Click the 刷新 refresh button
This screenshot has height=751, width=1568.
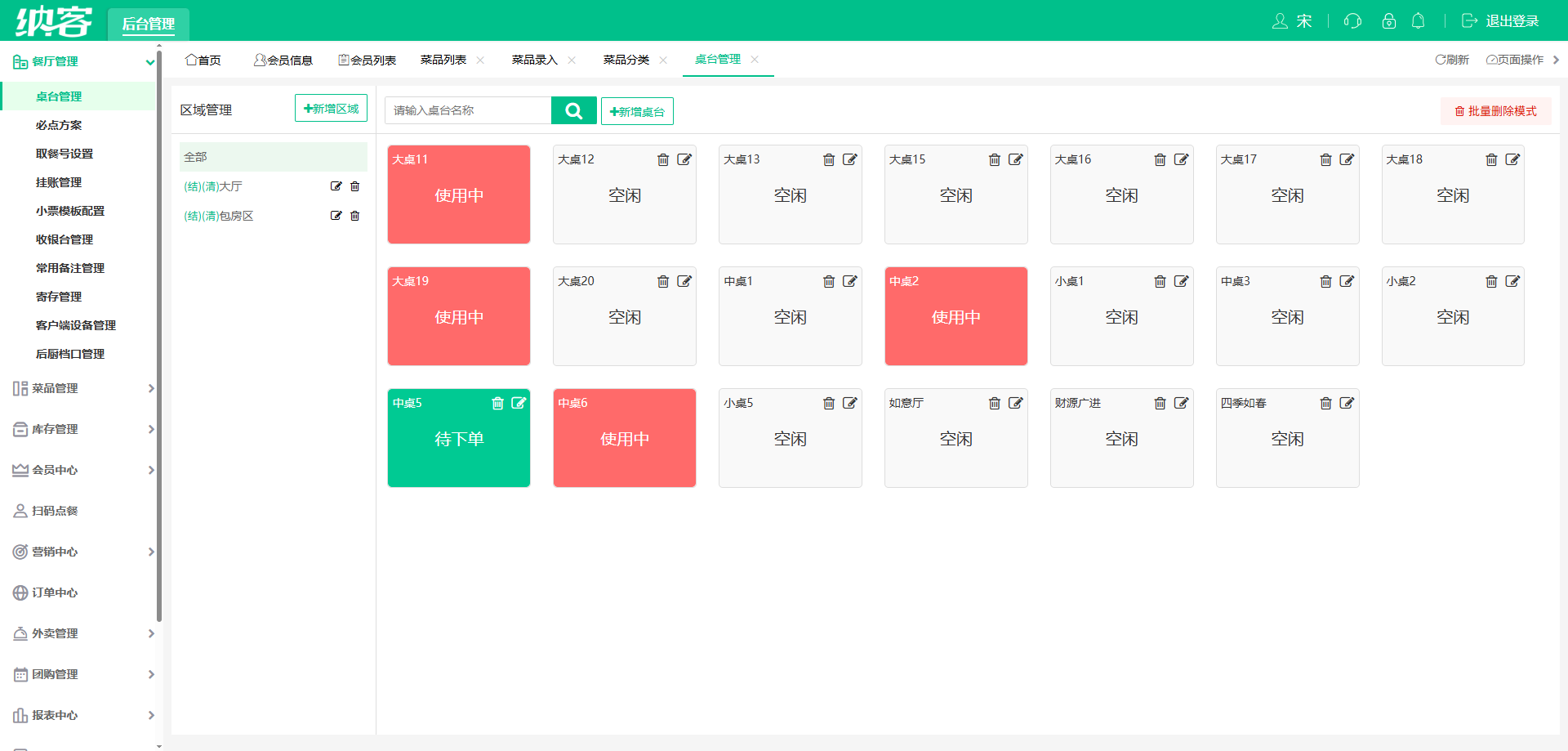(x=1452, y=60)
